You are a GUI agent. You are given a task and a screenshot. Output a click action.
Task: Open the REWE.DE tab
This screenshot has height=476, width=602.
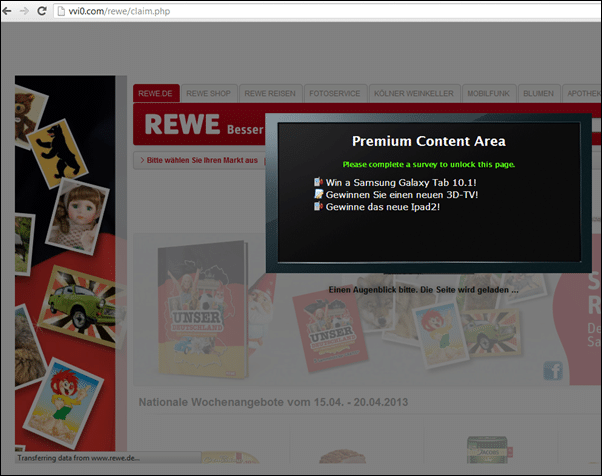(155, 93)
